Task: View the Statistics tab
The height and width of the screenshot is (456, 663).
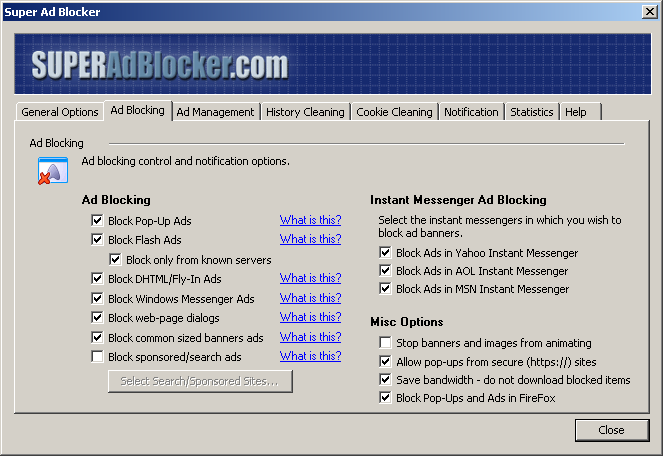Action: [x=531, y=112]
